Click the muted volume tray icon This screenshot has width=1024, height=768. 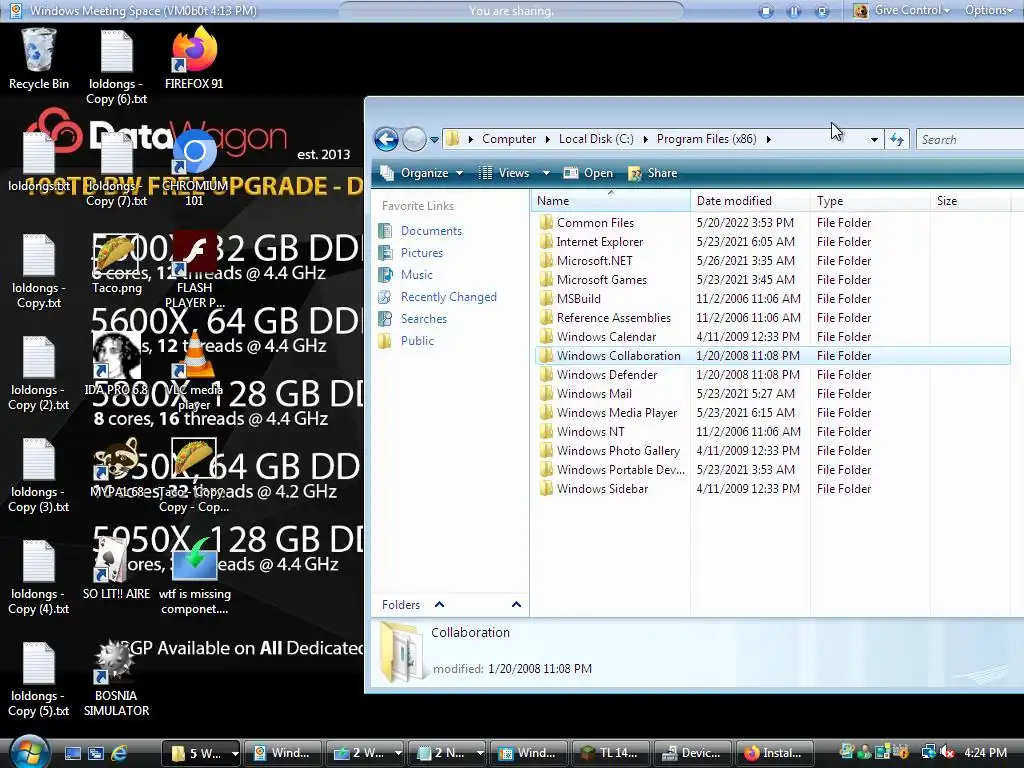tap(947, 752)
